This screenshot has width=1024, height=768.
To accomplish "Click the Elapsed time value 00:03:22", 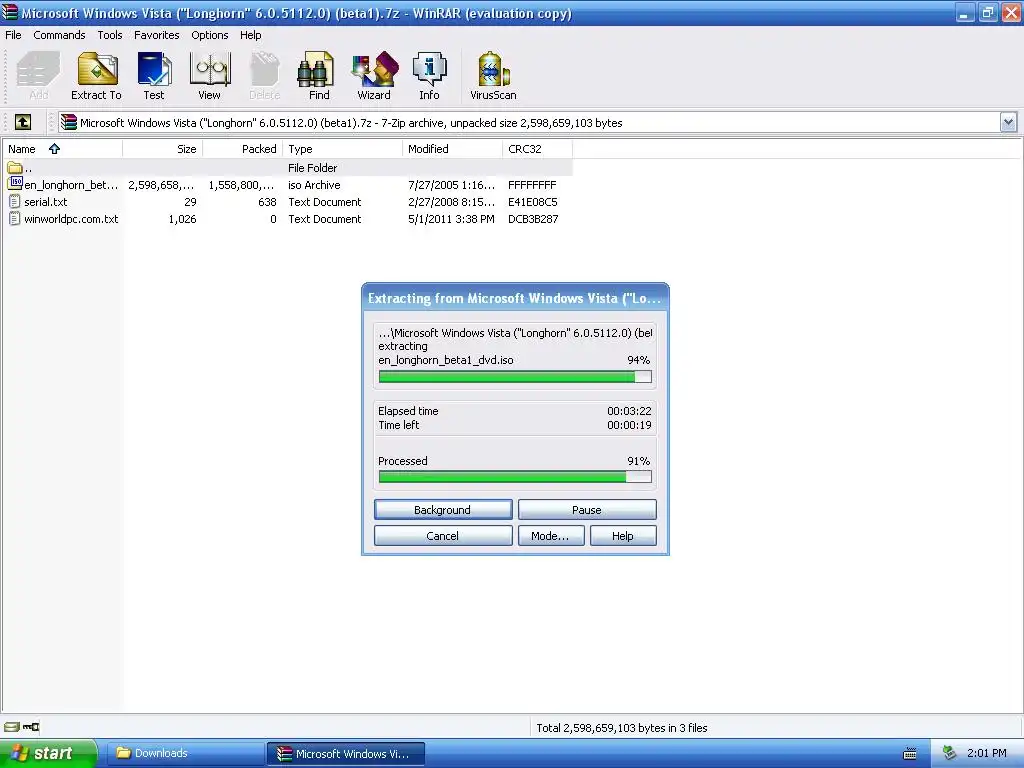I will point(629,411).
